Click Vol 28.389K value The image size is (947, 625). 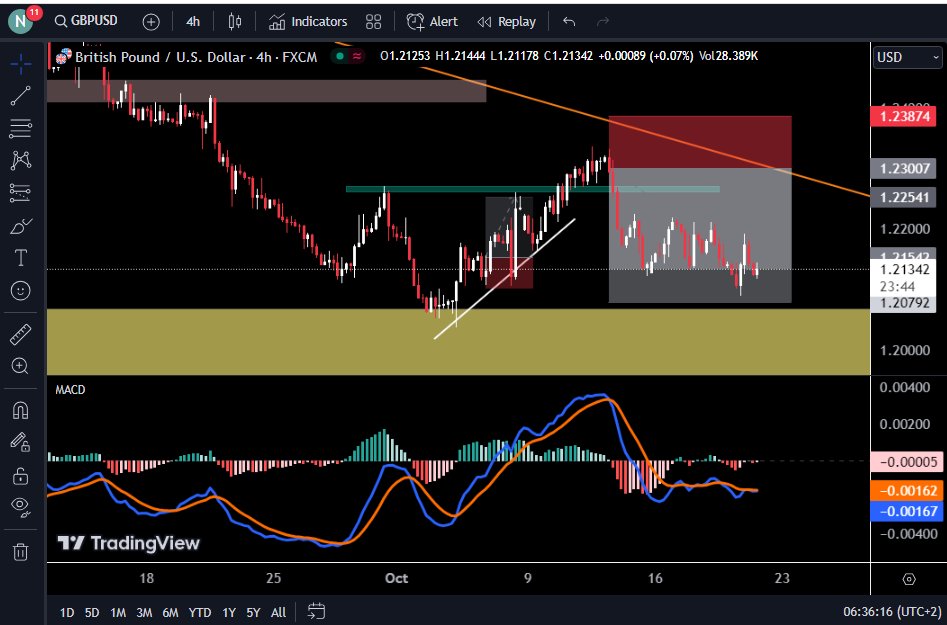(728, 56)
